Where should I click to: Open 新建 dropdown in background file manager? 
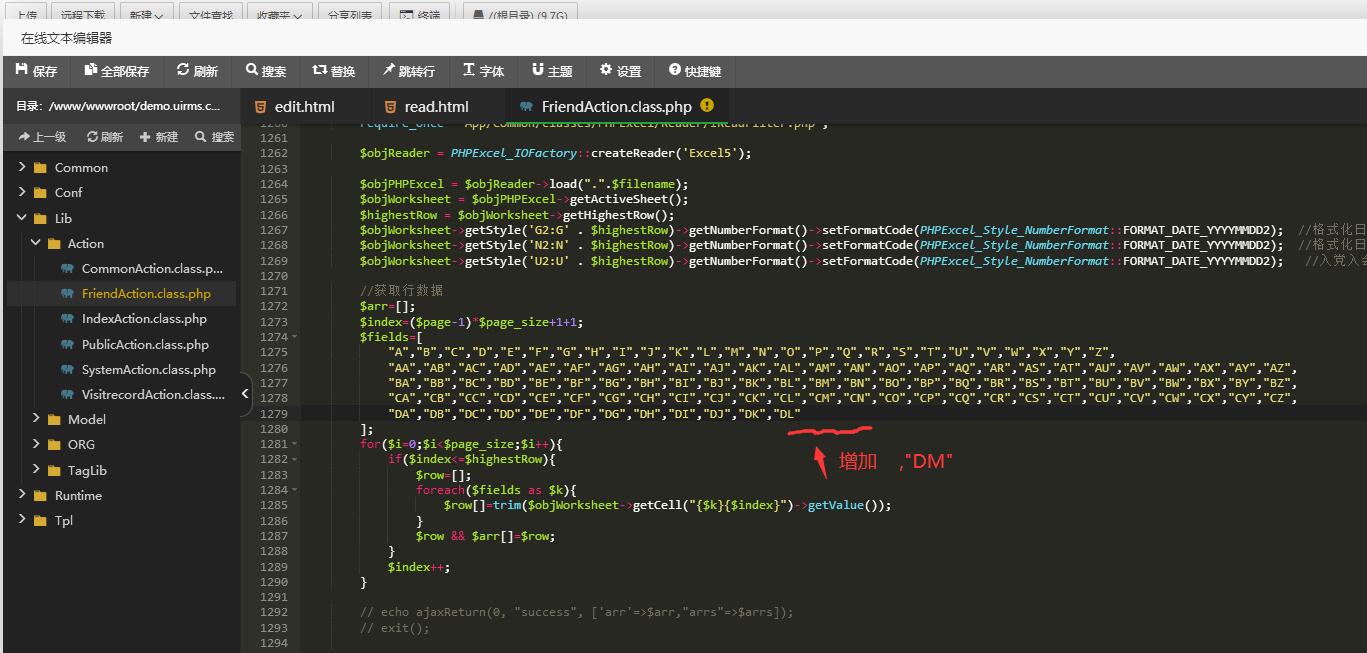click(147, 15)
